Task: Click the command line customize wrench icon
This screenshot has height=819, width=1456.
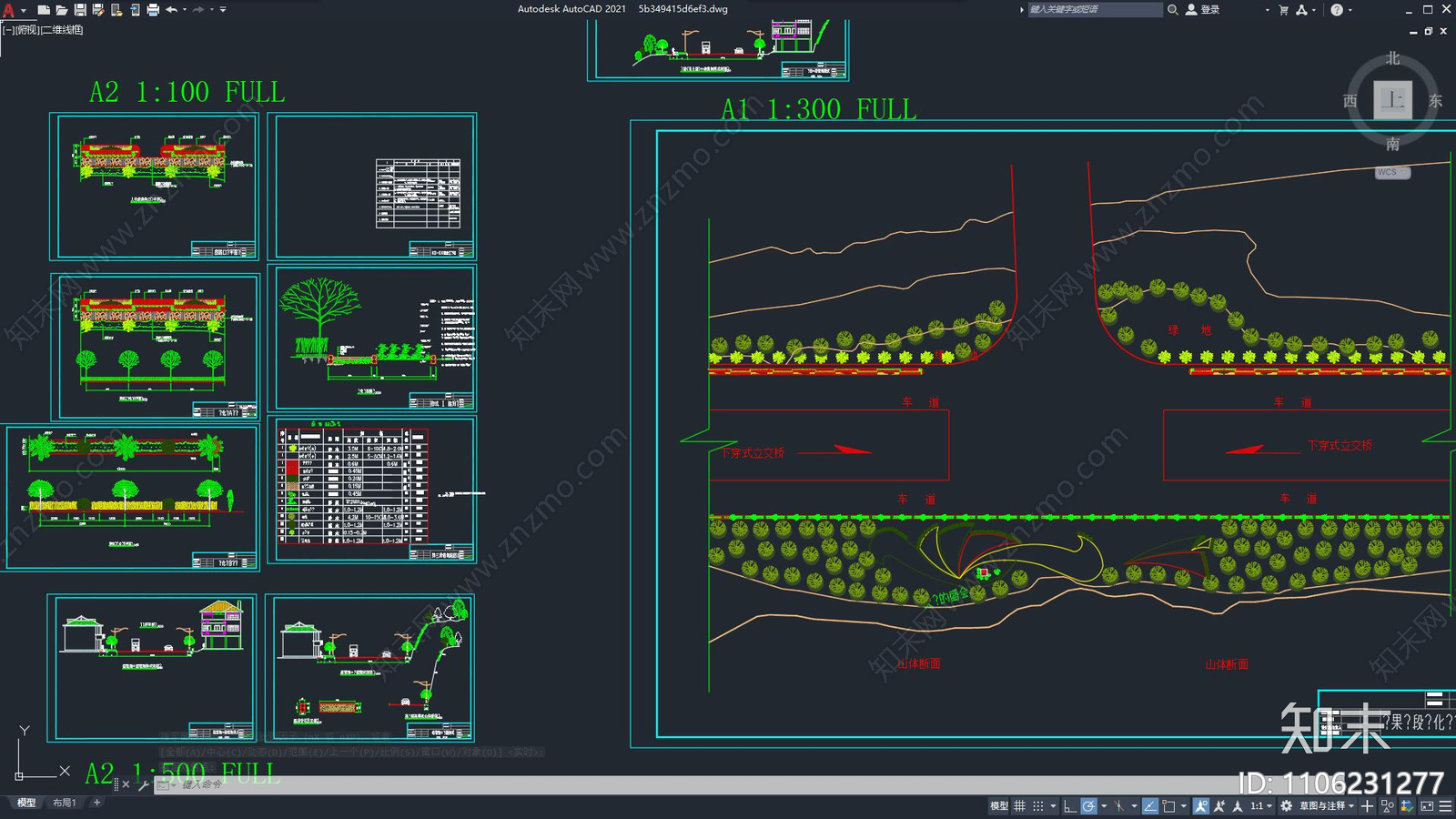Action: pos(144,784)
